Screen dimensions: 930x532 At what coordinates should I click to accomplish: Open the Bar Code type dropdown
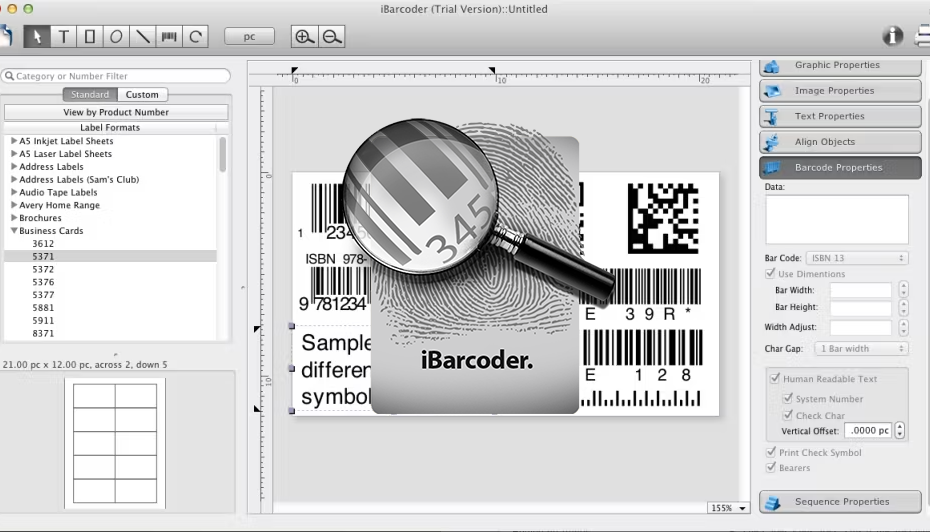[x=857, y=258]
